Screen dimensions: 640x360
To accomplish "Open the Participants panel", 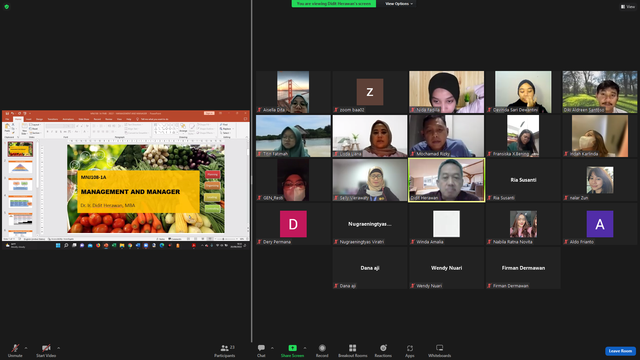I will pos(225,350).
